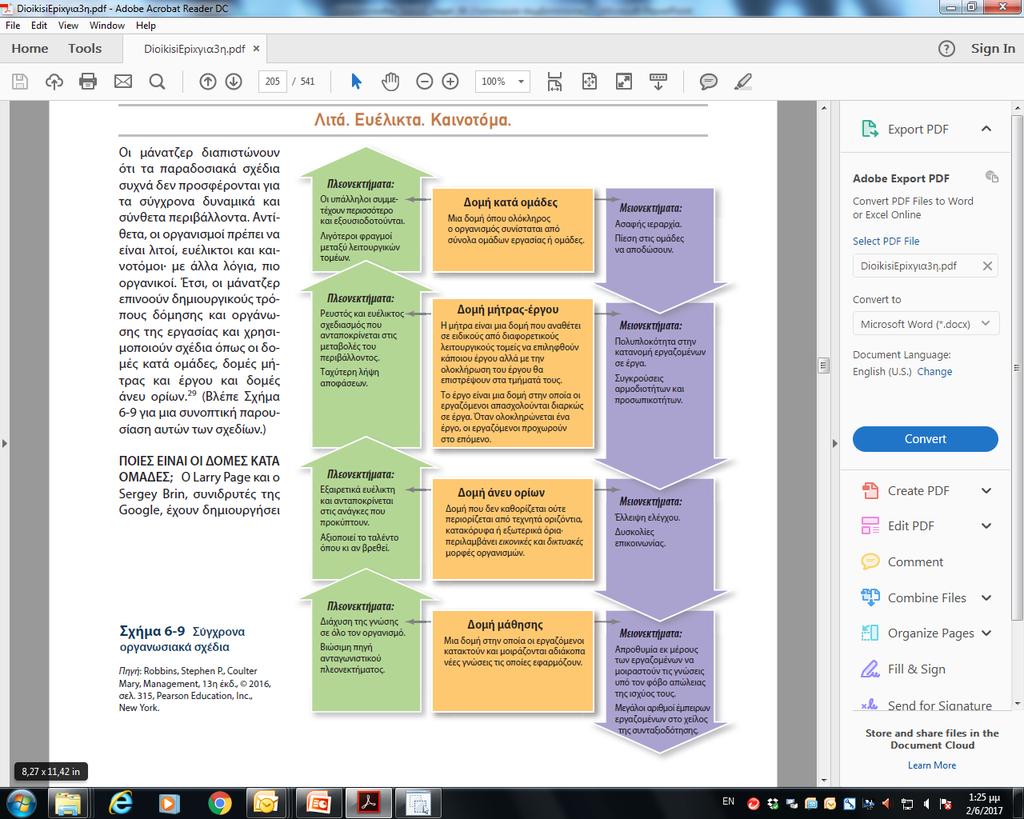The width and height of the screenshot is (1024, 819).
Task: Expand the Combine Files options chevron
Action: (986, 598)
